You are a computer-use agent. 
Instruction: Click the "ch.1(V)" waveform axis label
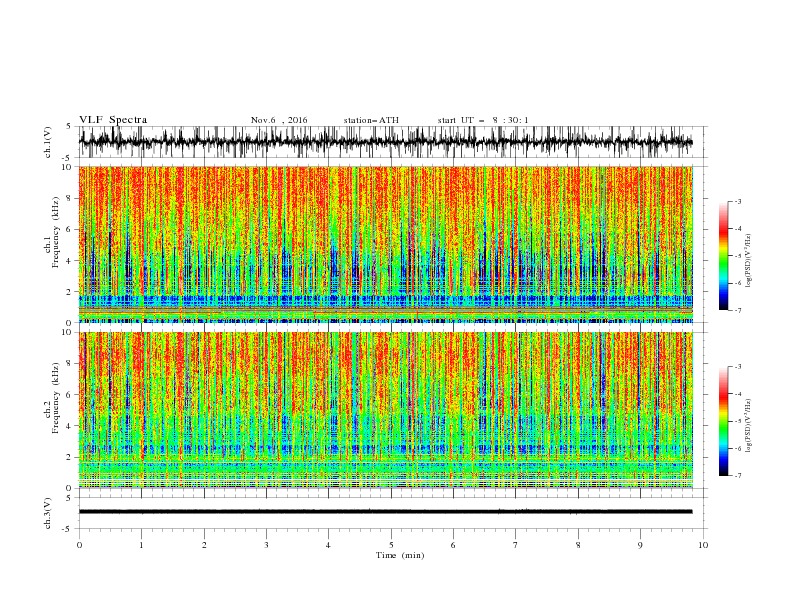48,141
